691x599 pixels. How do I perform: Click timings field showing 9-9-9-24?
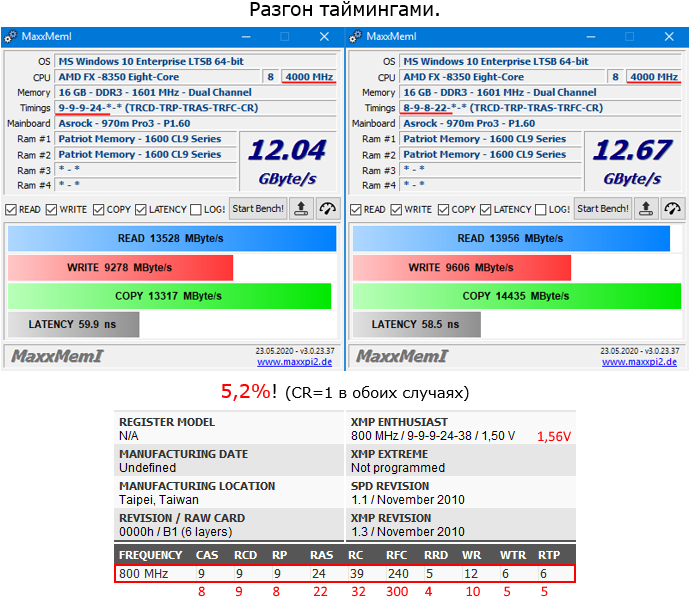(196, 108)
